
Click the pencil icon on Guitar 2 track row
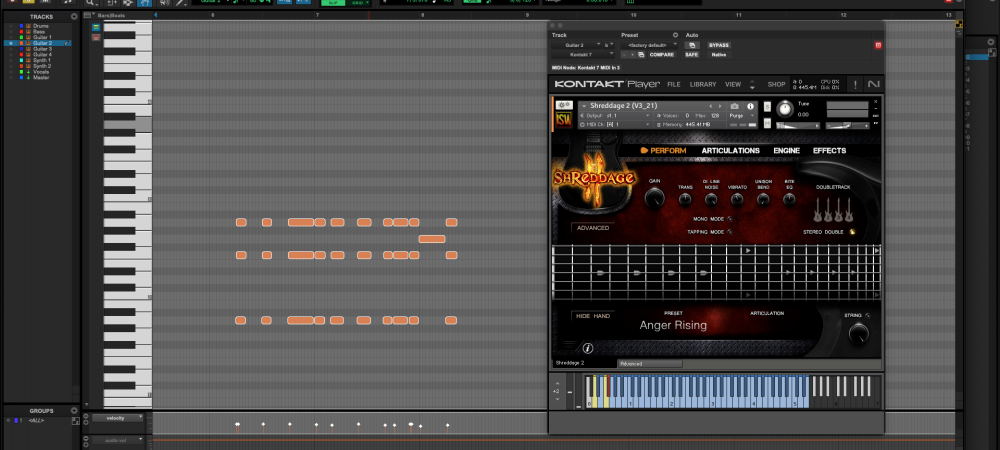[x=66, y=43]
